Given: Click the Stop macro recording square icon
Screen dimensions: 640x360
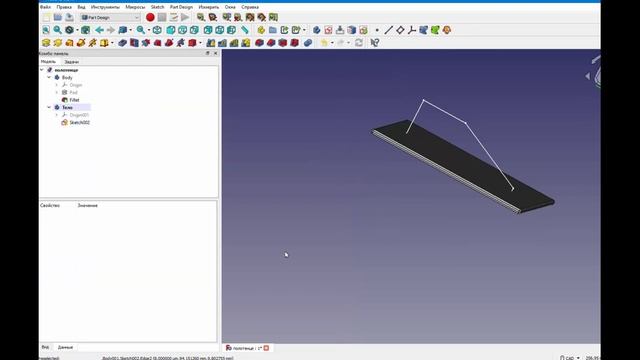Looking at the screenshot, I should pos(162,18).
